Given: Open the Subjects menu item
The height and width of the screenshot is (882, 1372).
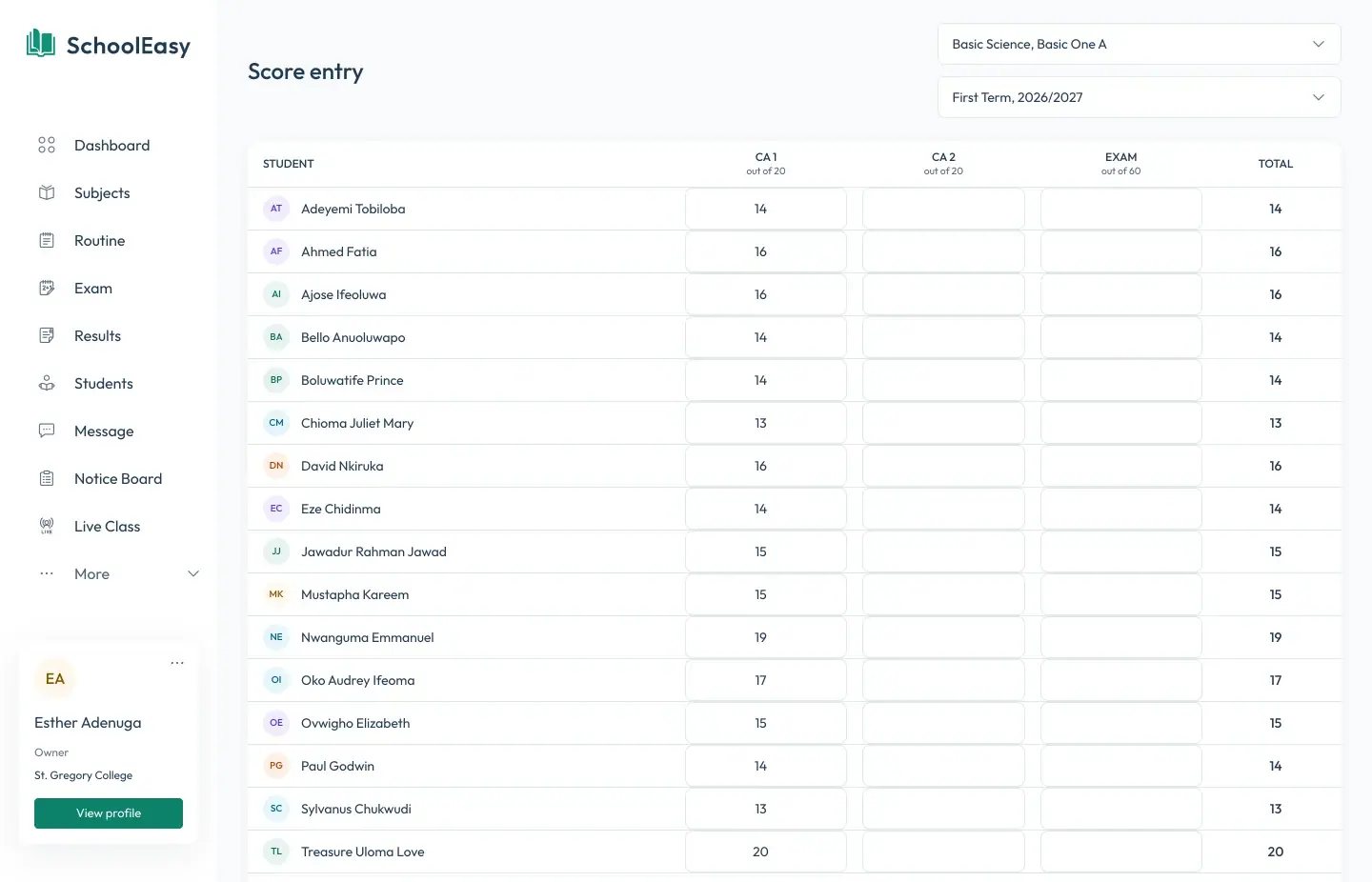Looking at the screenshot, I should tap(102, 192).
